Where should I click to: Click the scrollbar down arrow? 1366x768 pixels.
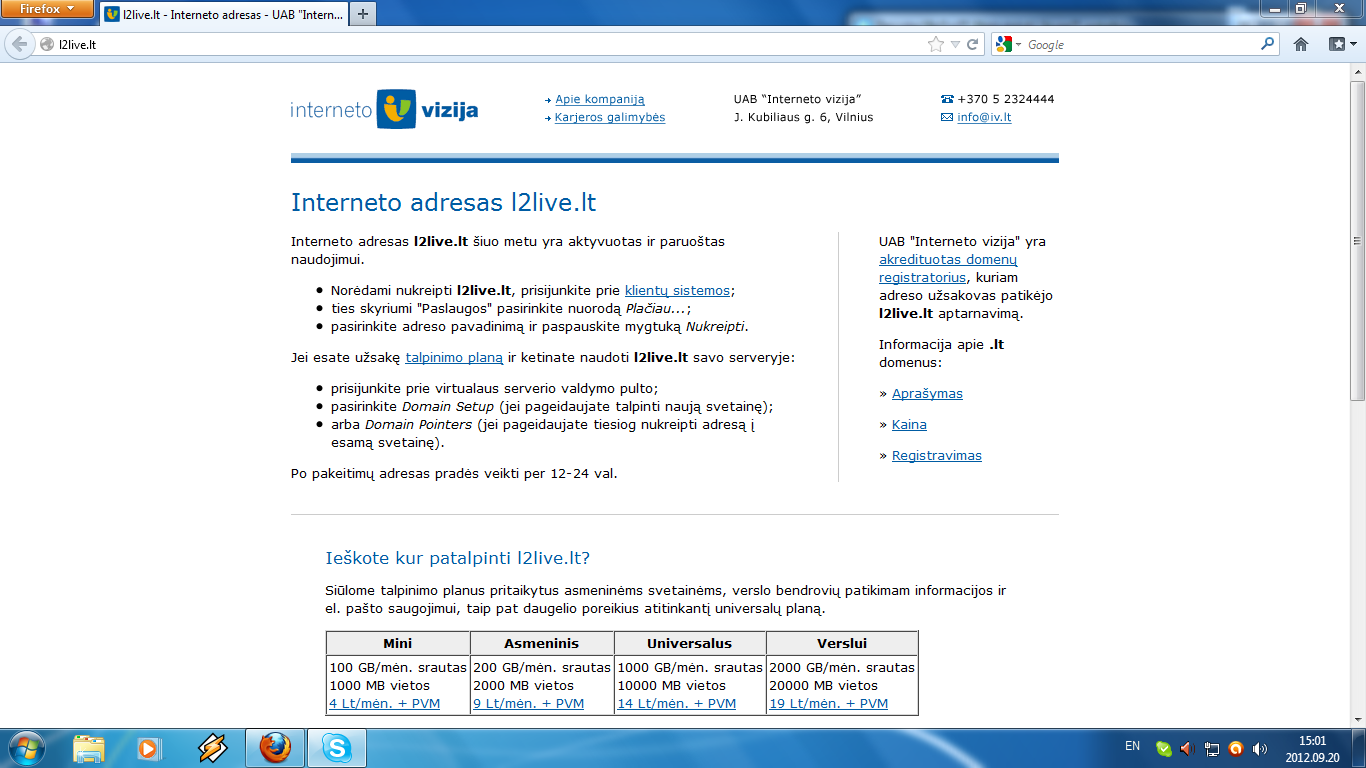click(1357, 720)
